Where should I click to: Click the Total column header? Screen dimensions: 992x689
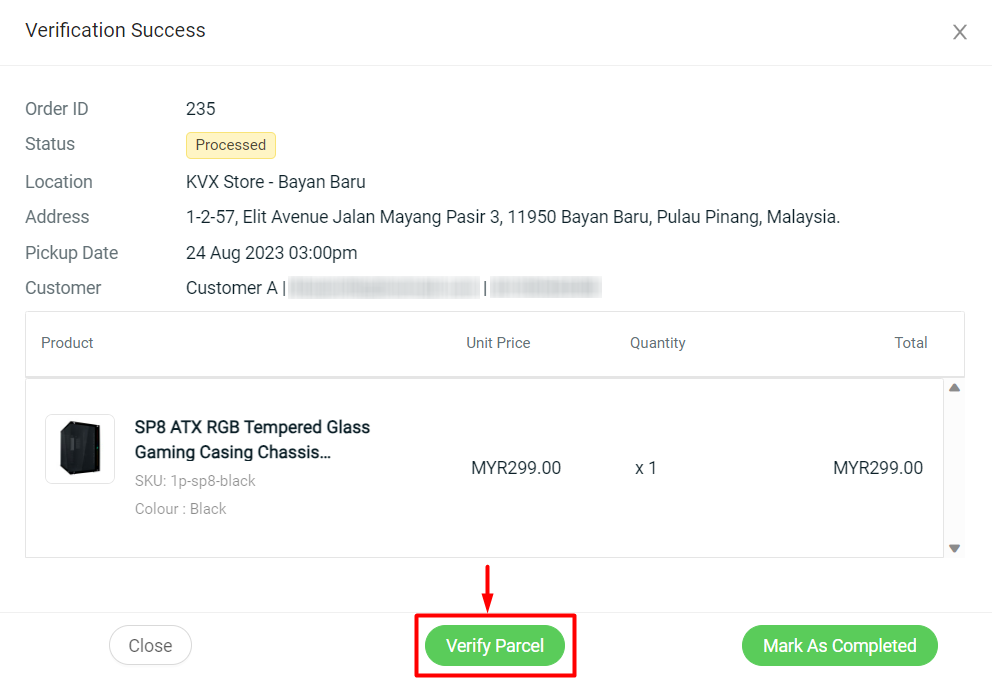pos(910,343)
